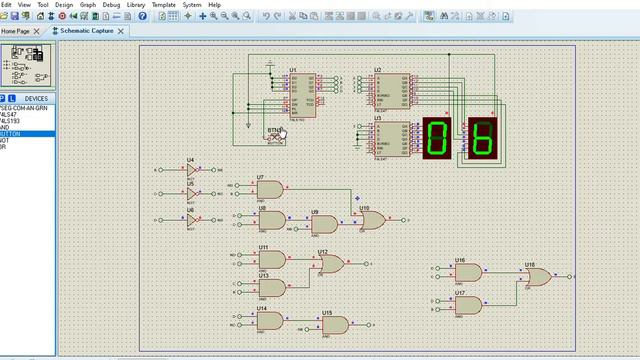Click the U12 OR gate
Viewport: 640px width, 360px height.
pyautogui.click(x=332, y=264)
